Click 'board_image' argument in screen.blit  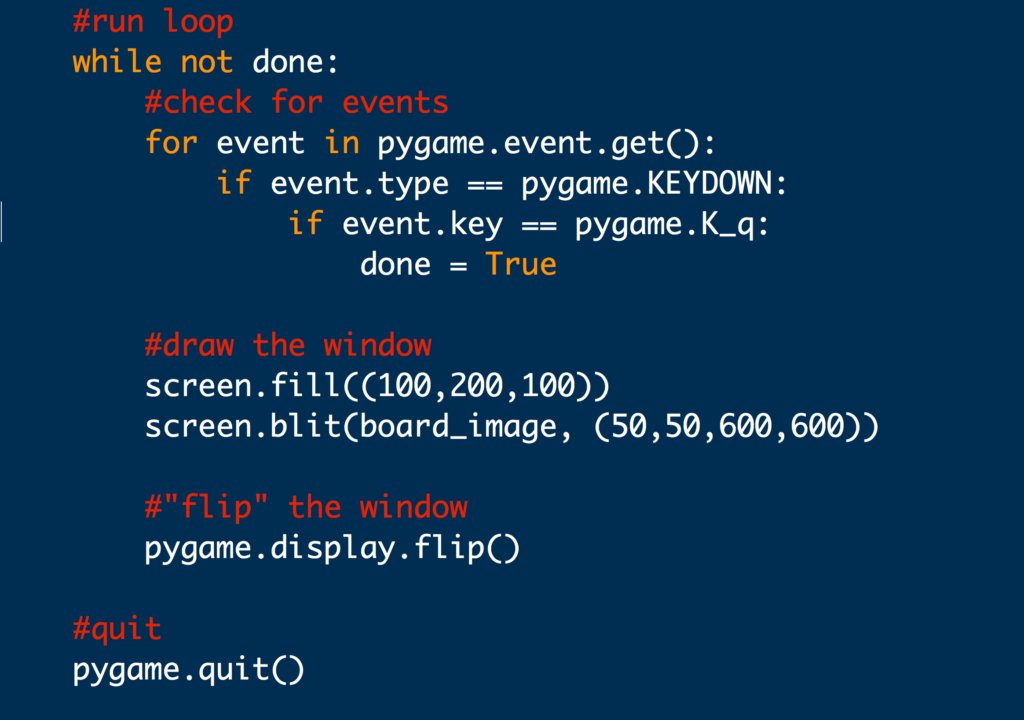(x=457, y=427)
